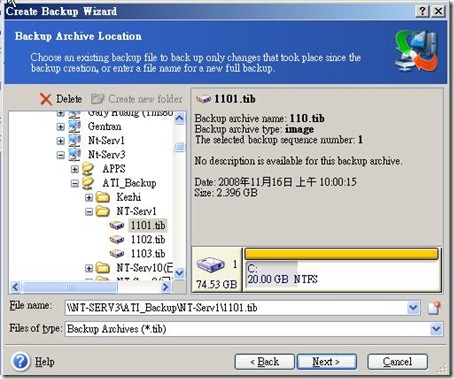Click the ATI_Backup shared folder icon
This screenshot has height=379, width=454.
click(88, 183)
